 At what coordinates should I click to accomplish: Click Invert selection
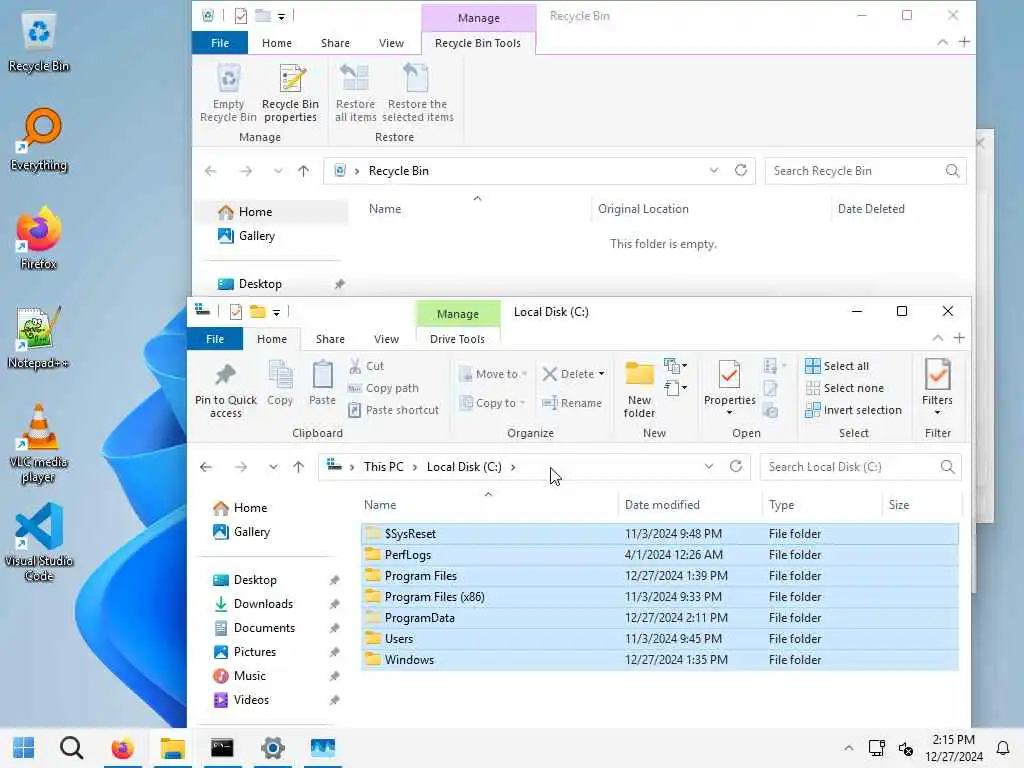point(854,410)
